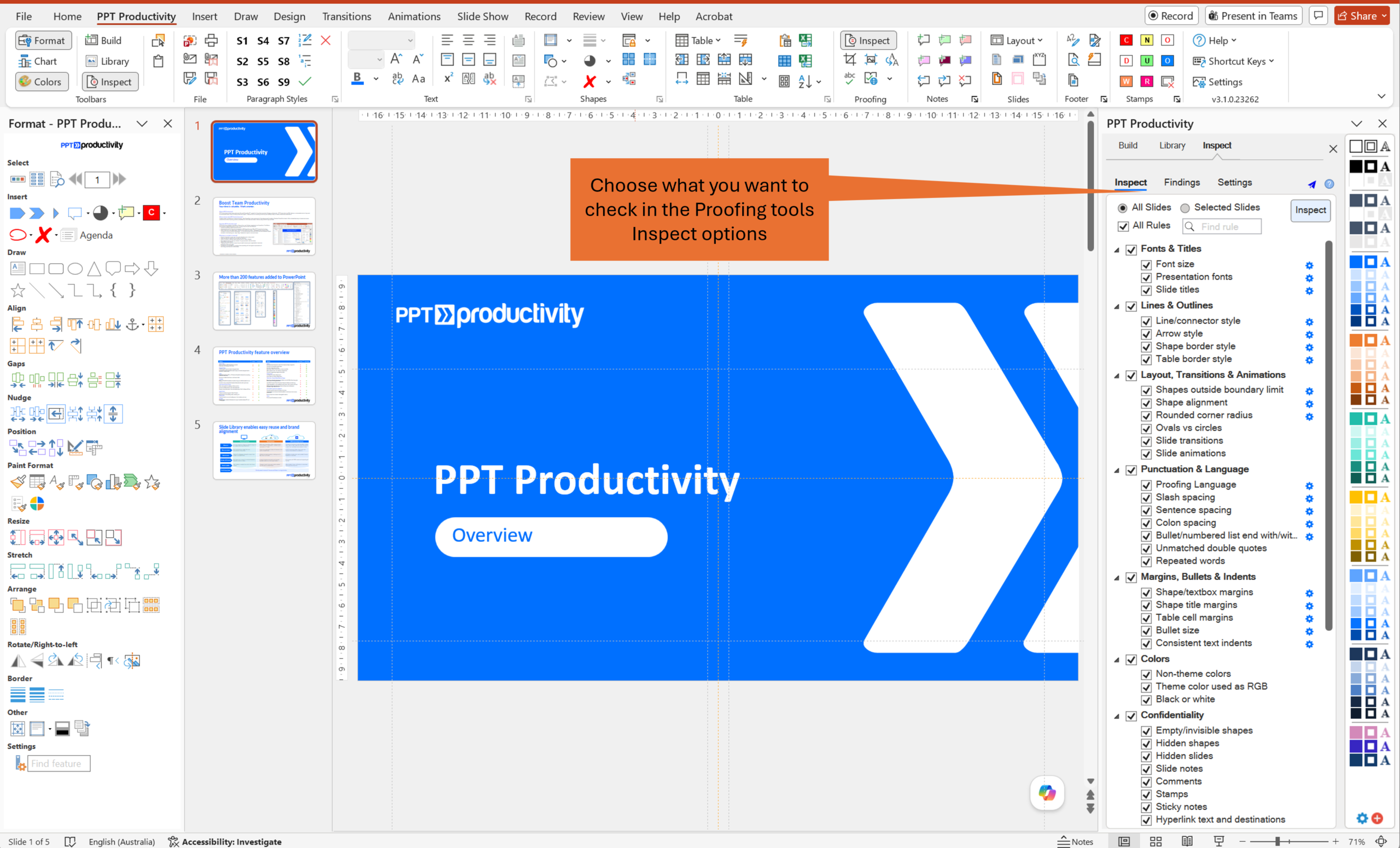The height and width of the screenshot is (848, 1400).
Task: Open the Shortcut Keys dropdown
Action: (x=1234, y=61)
